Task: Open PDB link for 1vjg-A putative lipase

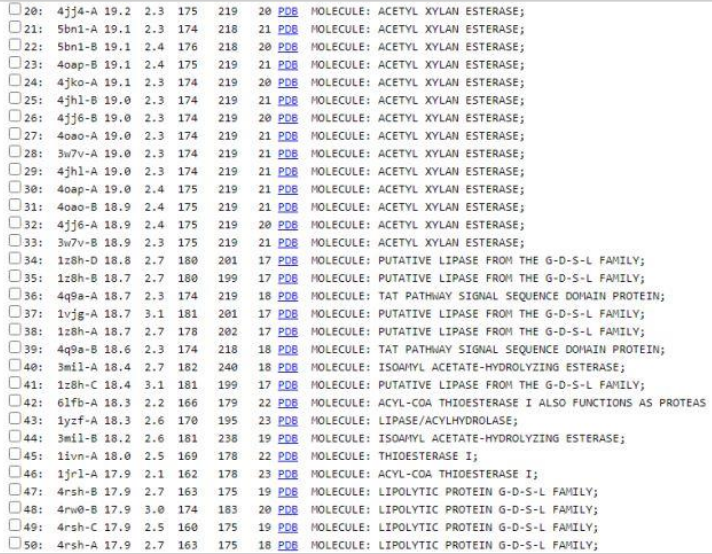Action: (x=288, y=314)
